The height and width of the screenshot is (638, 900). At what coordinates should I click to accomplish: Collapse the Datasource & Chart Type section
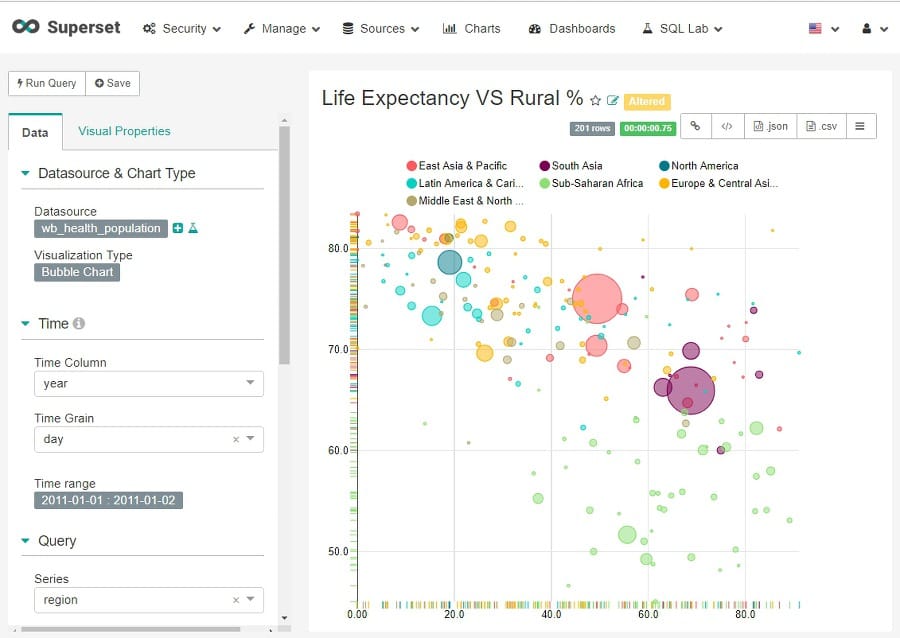[26, 173]
